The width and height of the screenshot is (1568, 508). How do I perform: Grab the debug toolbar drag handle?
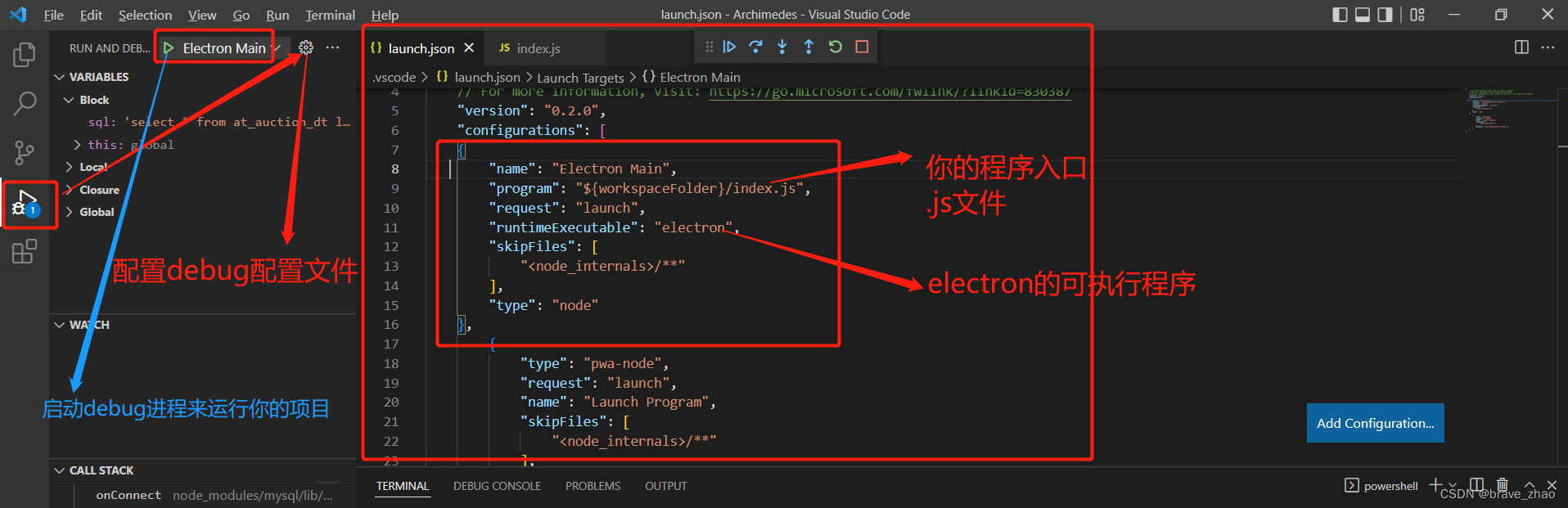click(x=709, y=47)
